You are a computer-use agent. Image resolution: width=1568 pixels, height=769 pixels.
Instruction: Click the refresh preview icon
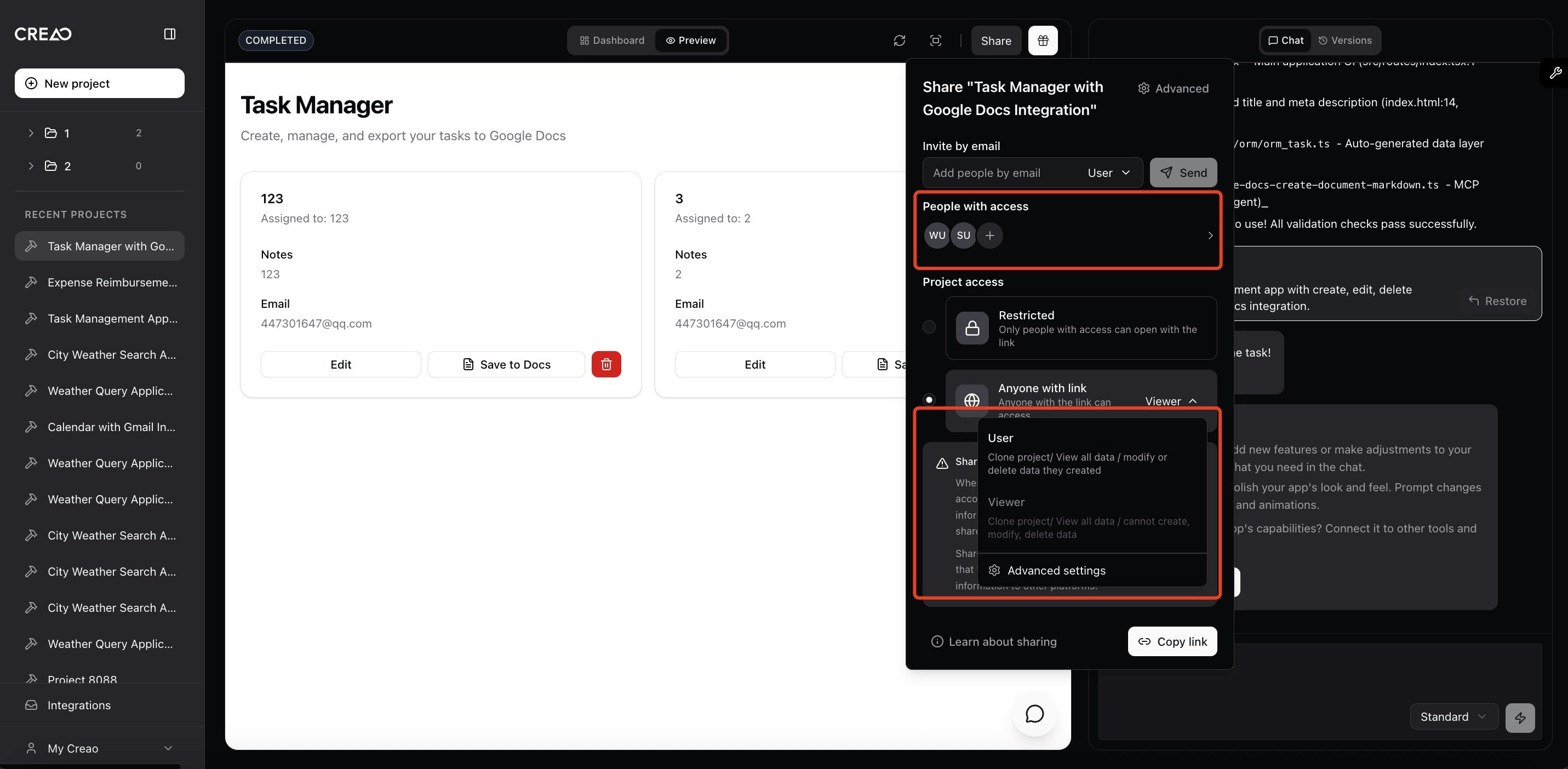(x=899, y=41)
